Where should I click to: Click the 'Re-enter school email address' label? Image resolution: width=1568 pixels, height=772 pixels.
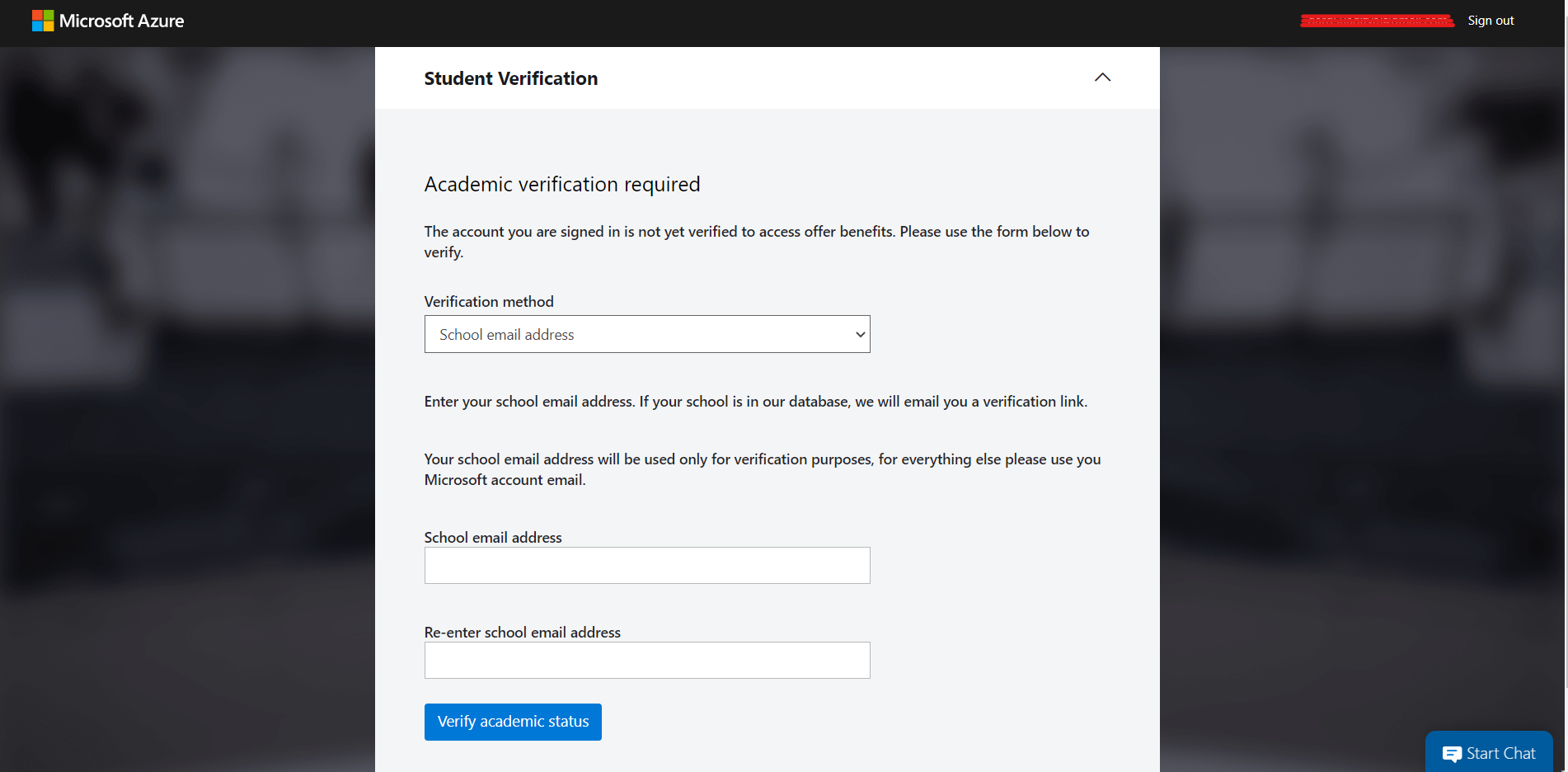coord(523,633)
